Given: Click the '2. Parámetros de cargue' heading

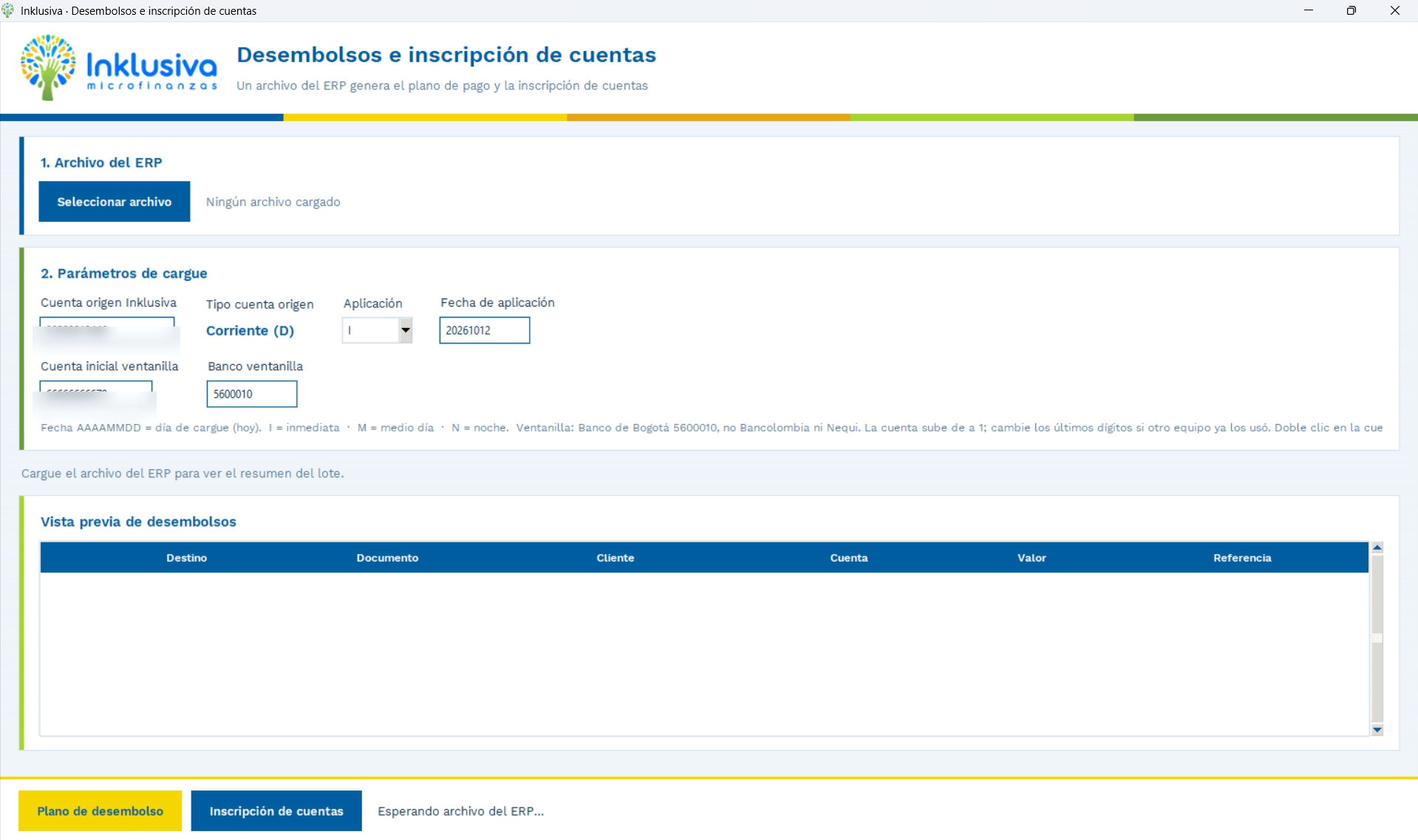Looking at the screenshot, I should point(124,273).
